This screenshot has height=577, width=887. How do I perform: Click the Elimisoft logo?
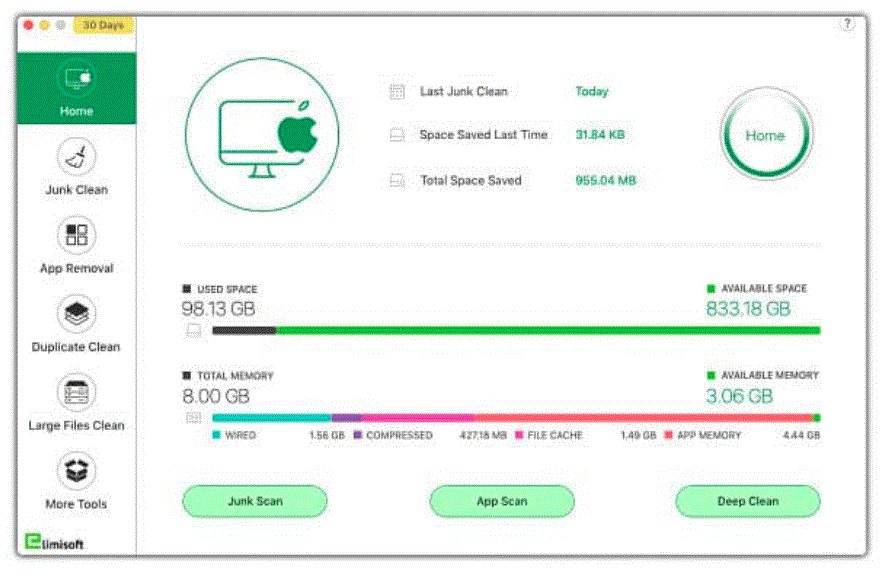click(x=54, y=541)
